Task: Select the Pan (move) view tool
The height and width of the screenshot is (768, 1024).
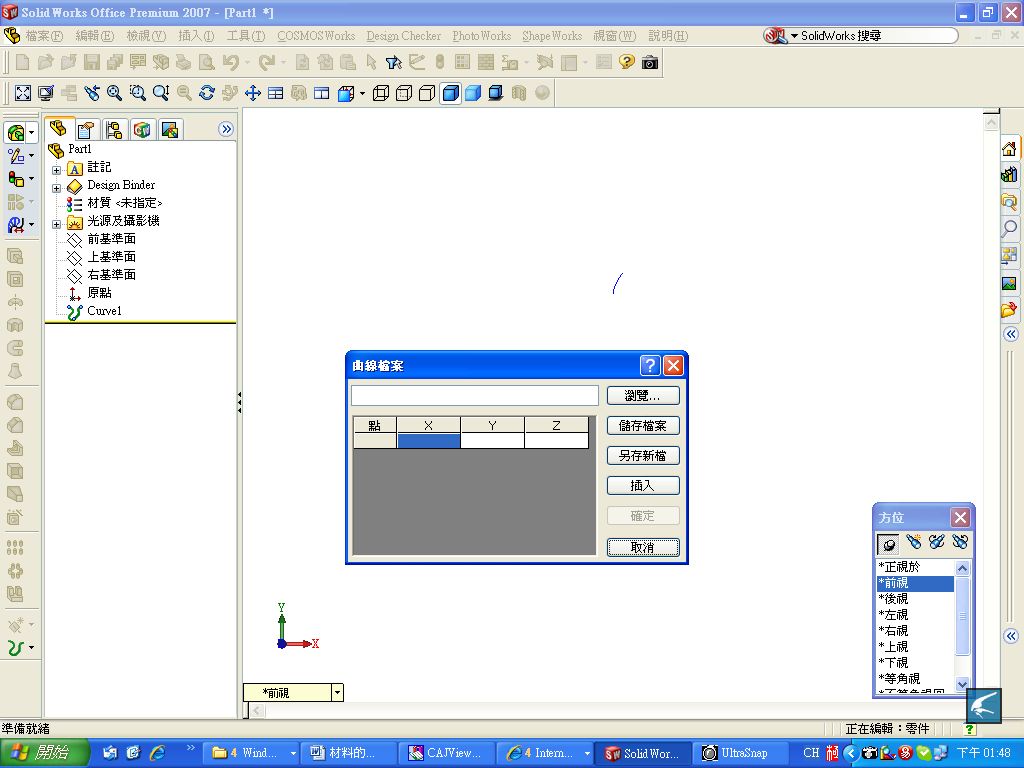Action: [x=253, y=93]
